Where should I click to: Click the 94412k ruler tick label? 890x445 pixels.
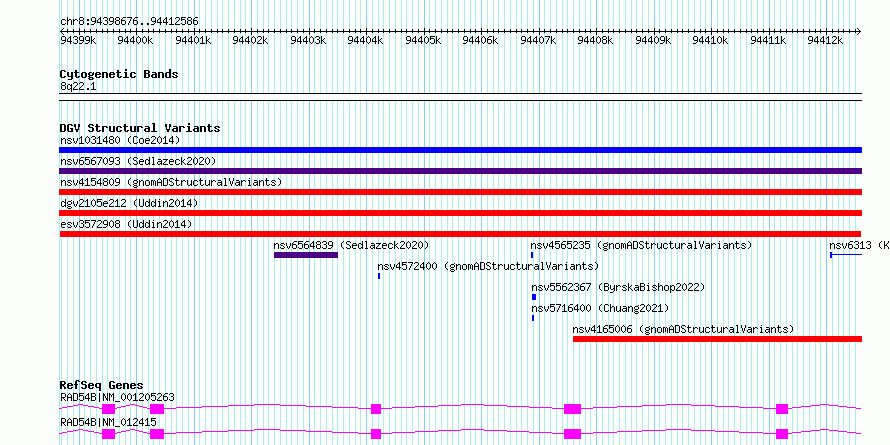(x=826, y=40)
